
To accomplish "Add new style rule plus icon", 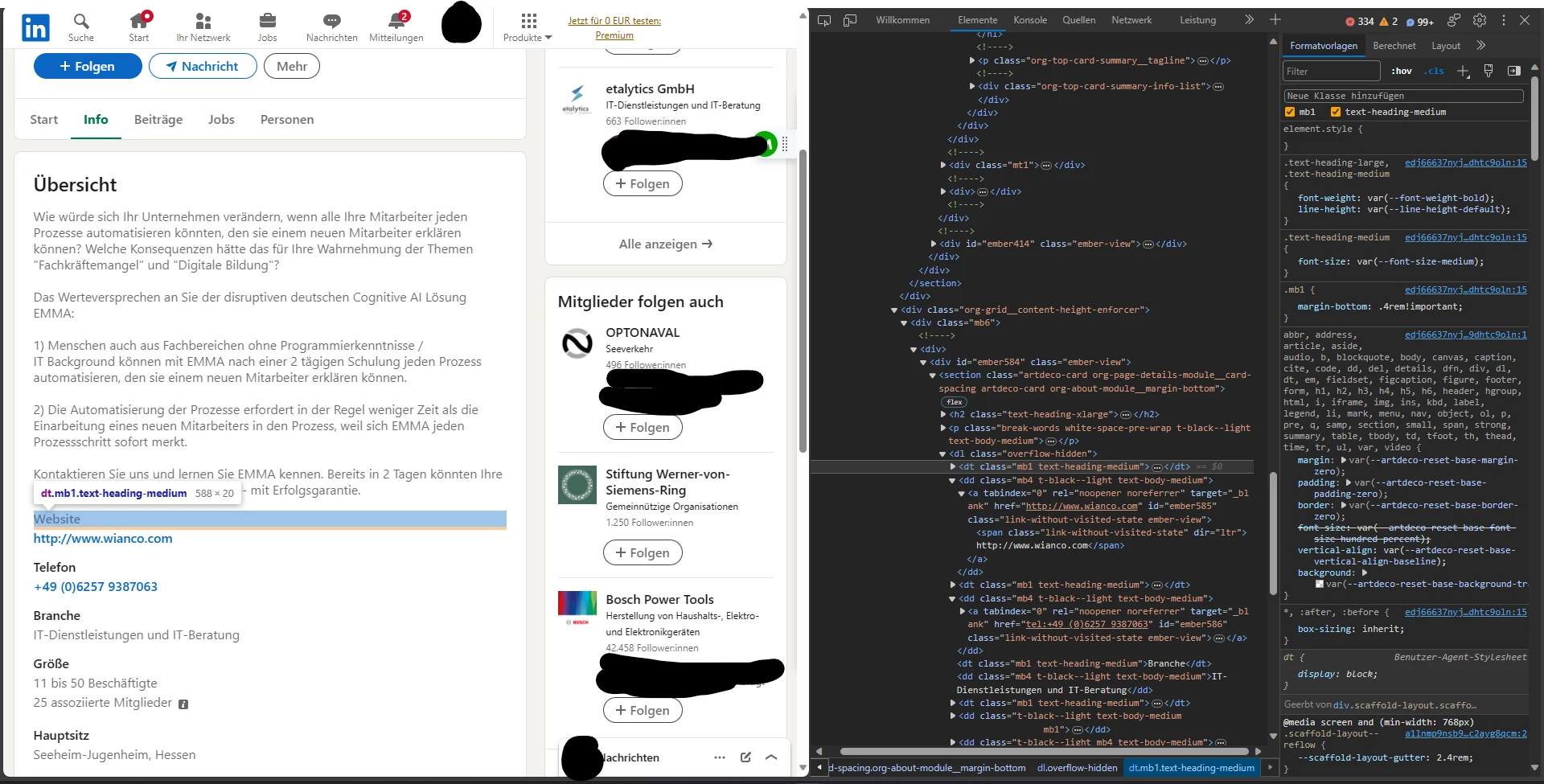I will click(x=1464, y=72).
